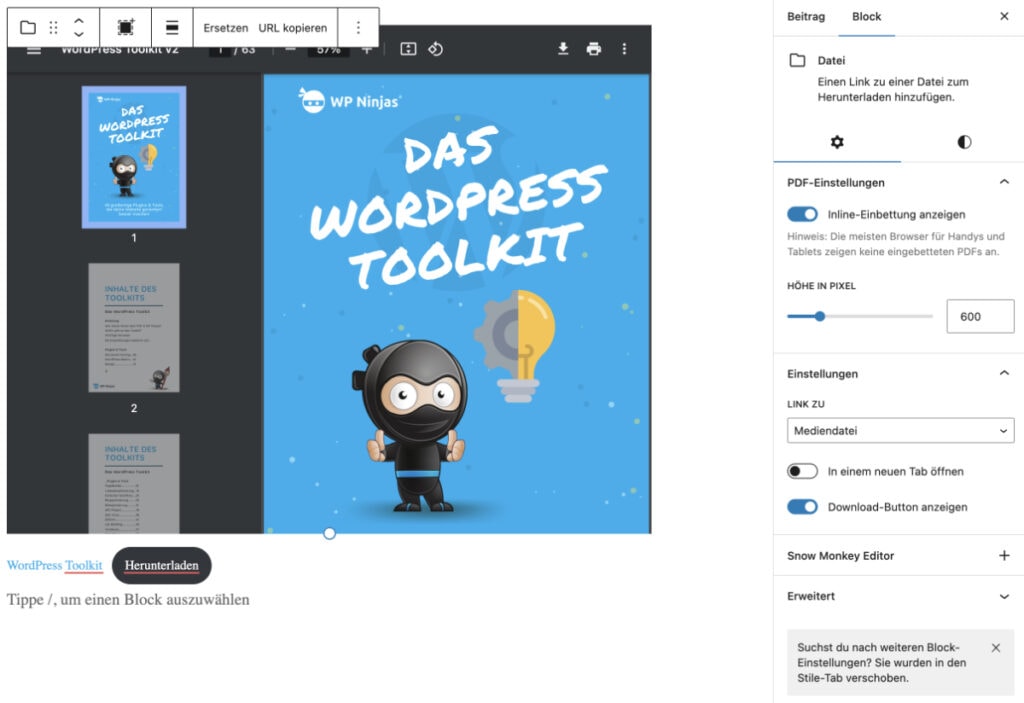
Task: Open the settings gear tab in sidebar
Action: tap(837, 142)
